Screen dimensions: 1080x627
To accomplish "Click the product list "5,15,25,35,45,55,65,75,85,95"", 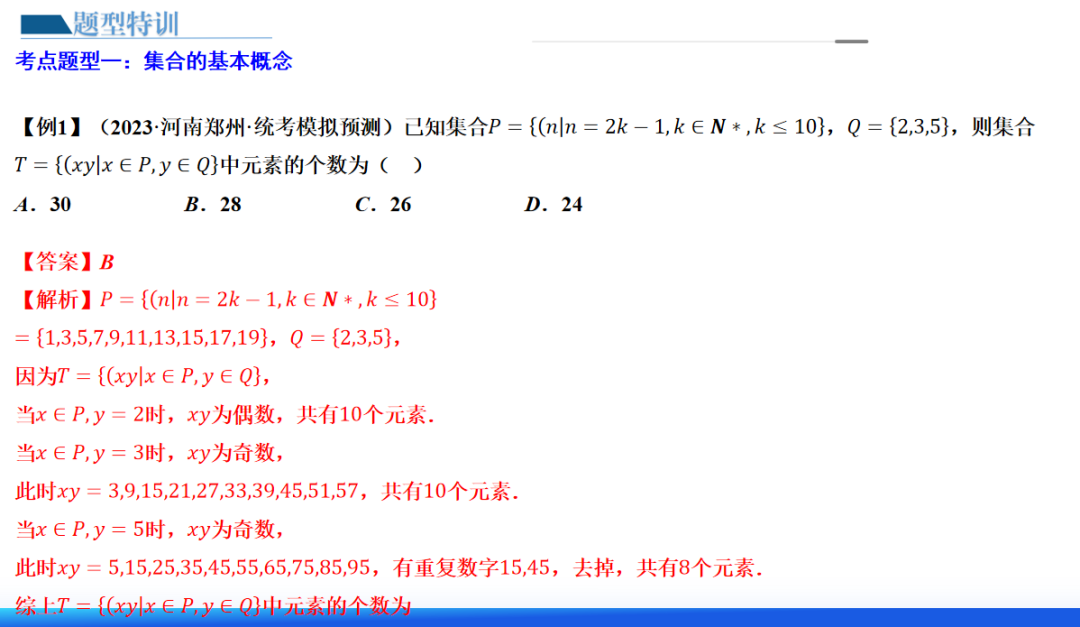I will click(x=239, y=568).
